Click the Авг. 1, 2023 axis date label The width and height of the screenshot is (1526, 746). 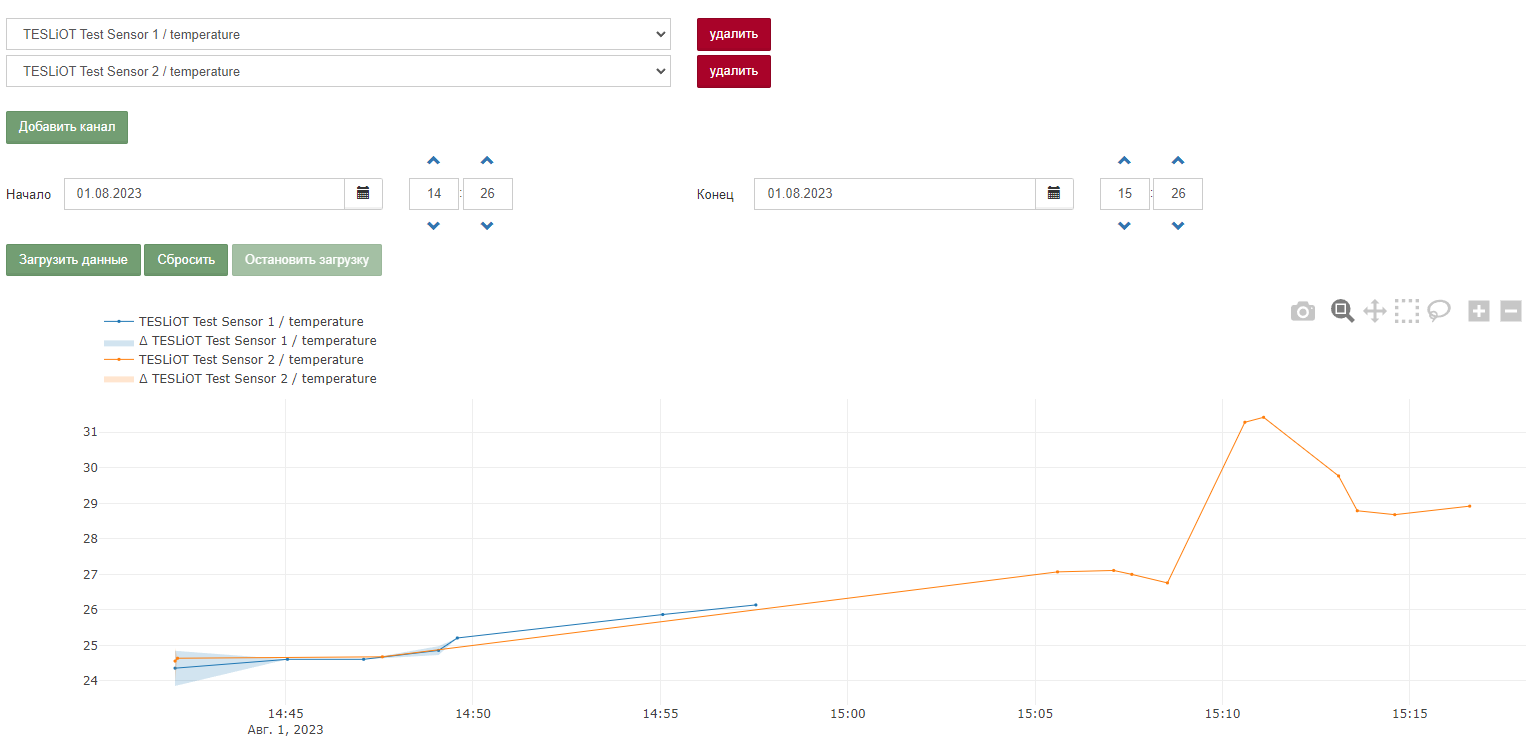click(x=285, y=730)
